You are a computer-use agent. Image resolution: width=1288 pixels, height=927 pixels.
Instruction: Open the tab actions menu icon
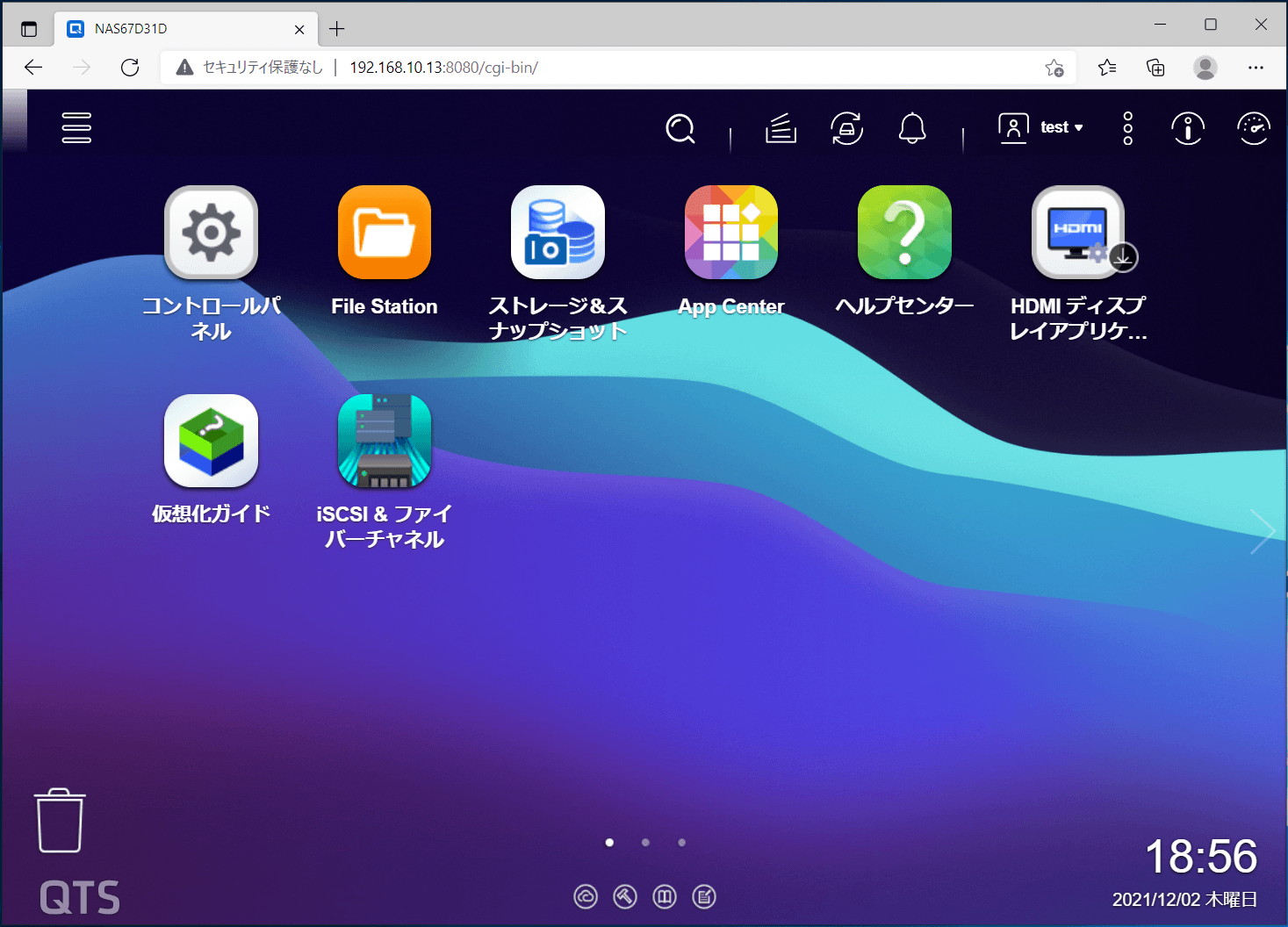29,29
